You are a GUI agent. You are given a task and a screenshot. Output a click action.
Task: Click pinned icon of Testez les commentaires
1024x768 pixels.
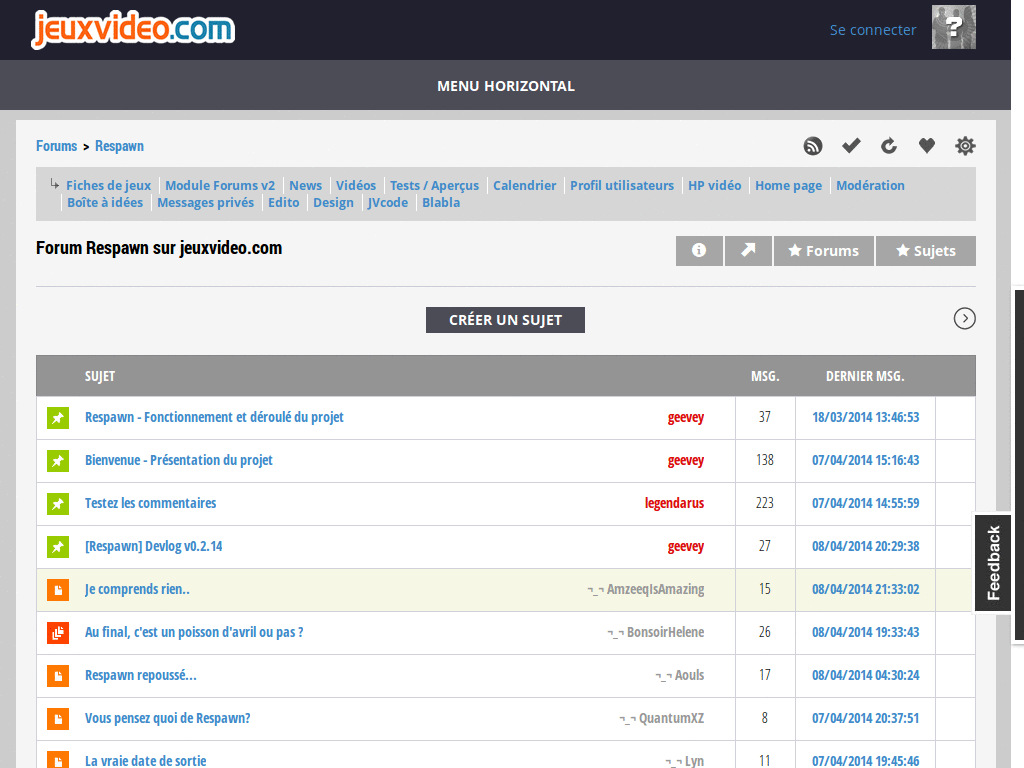coord(58,504)
